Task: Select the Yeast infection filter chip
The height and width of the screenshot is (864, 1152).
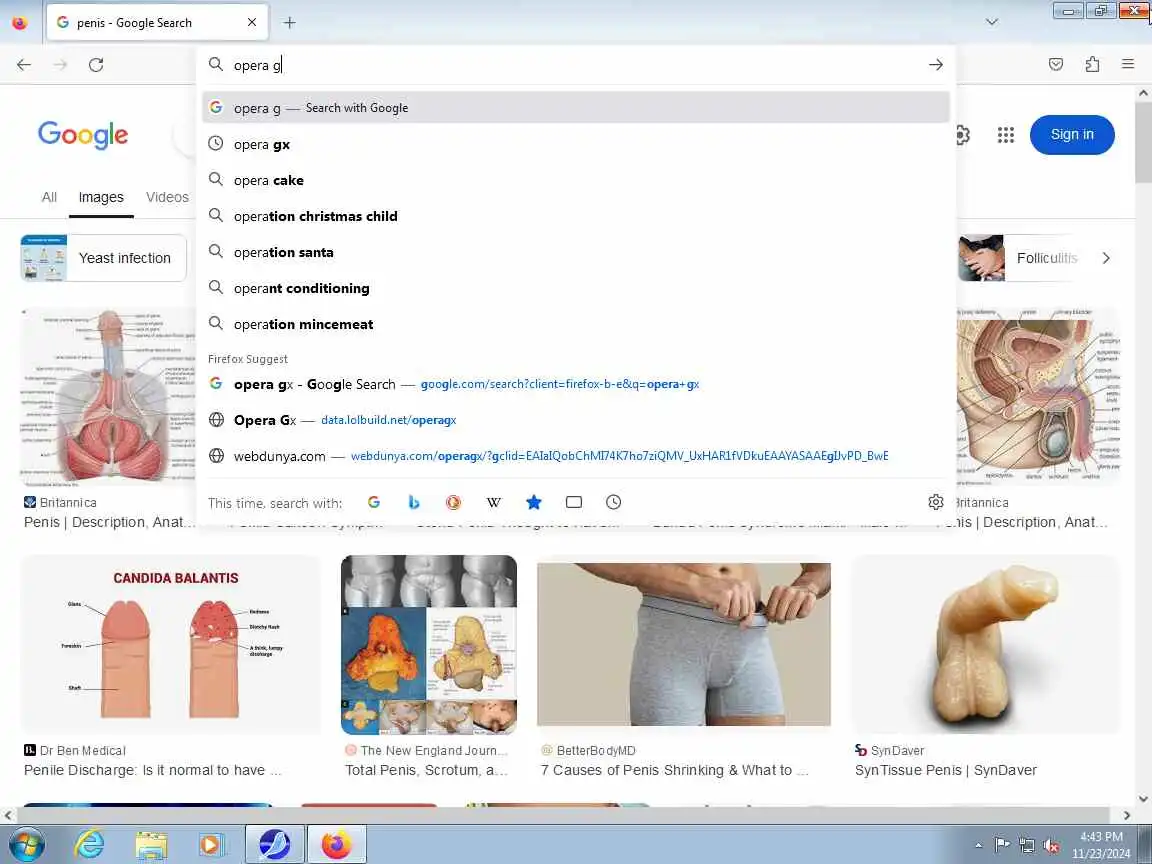Action: point(104,258)
